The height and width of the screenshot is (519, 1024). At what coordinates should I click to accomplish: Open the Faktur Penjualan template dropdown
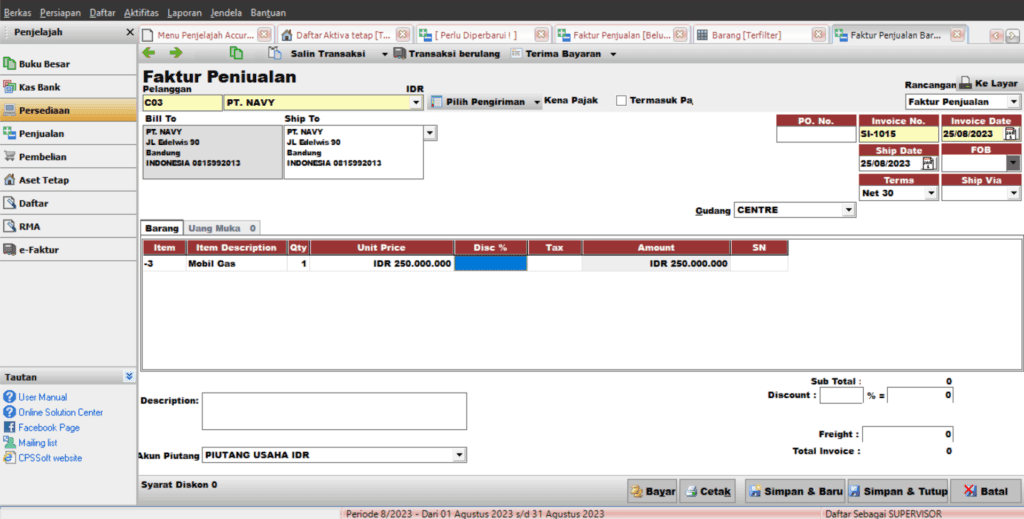1014,102
